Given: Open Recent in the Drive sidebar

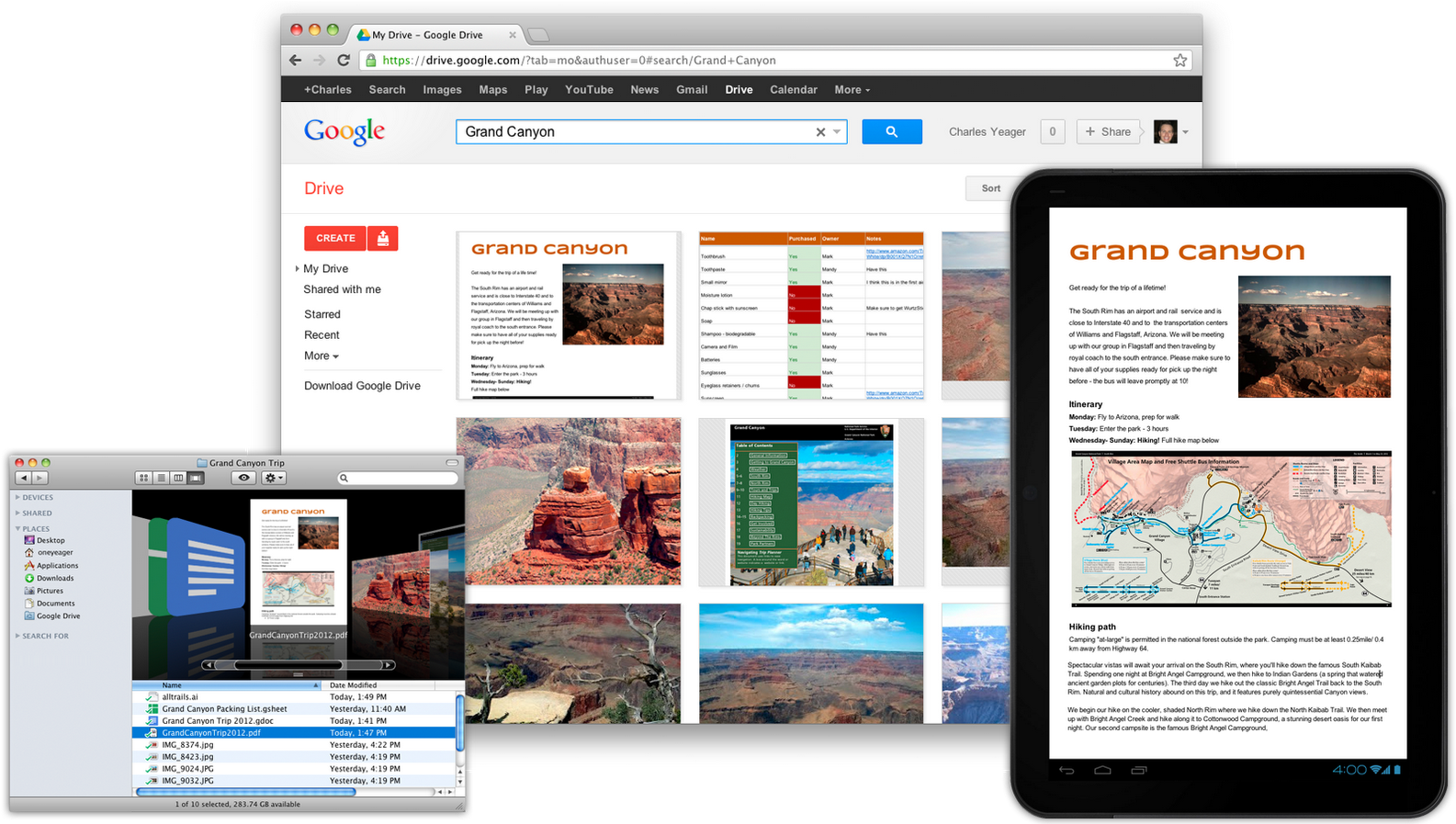Looking at the screenshot, I should tap(322, 335).
